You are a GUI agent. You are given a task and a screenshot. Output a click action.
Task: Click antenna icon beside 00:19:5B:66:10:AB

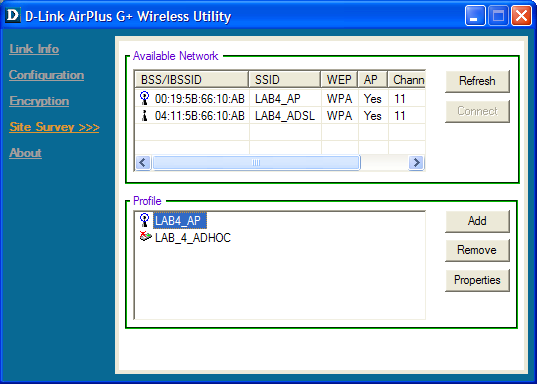[x=145, y=98]
